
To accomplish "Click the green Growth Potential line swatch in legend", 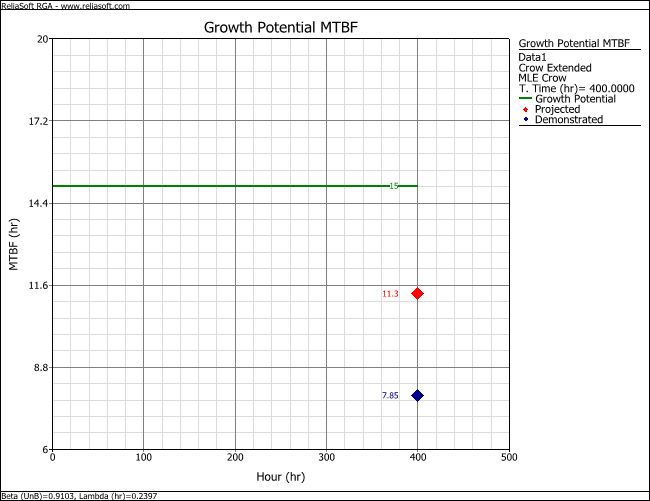I will (x=526, y=99).
